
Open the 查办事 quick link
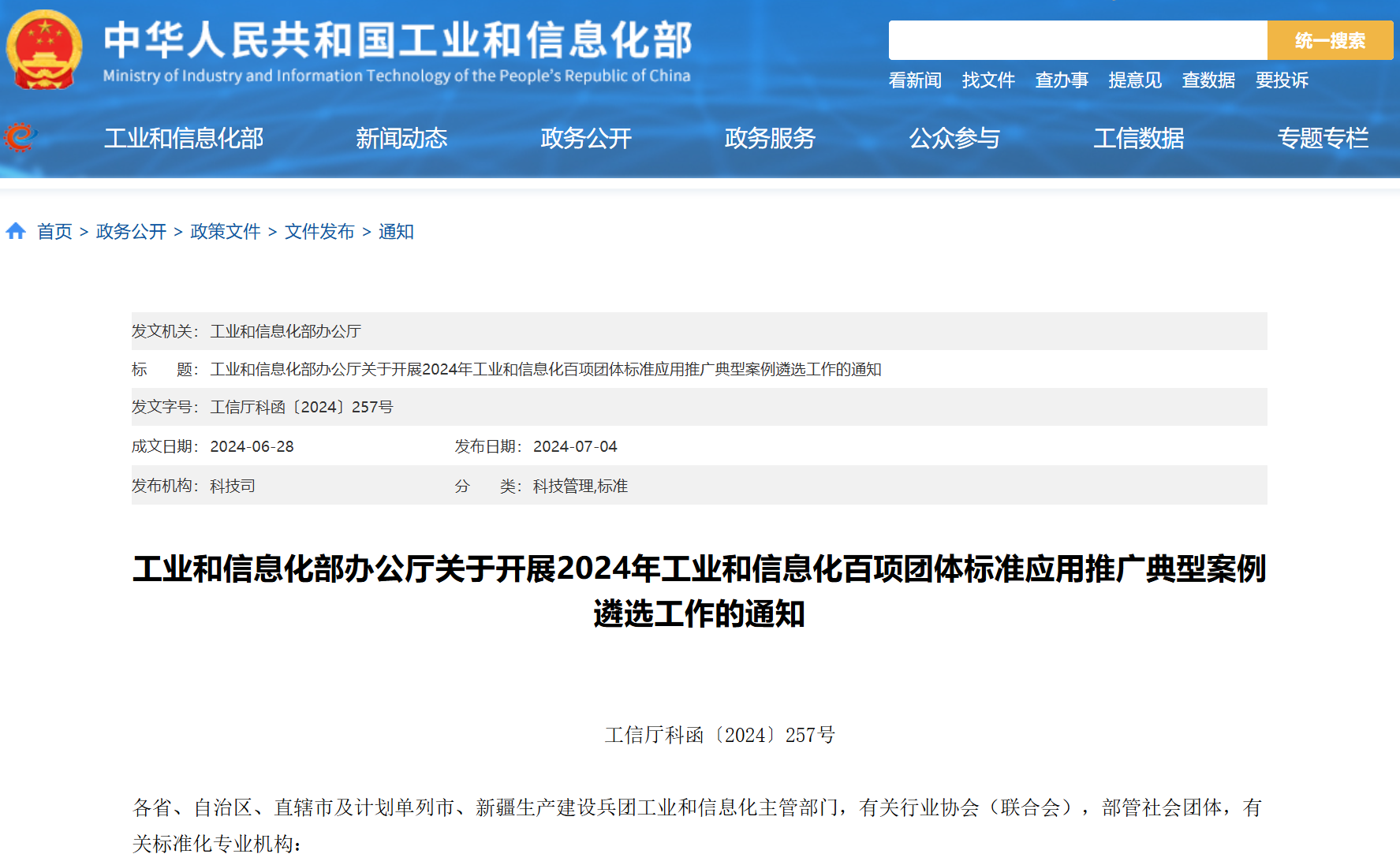coord(1061,80)
